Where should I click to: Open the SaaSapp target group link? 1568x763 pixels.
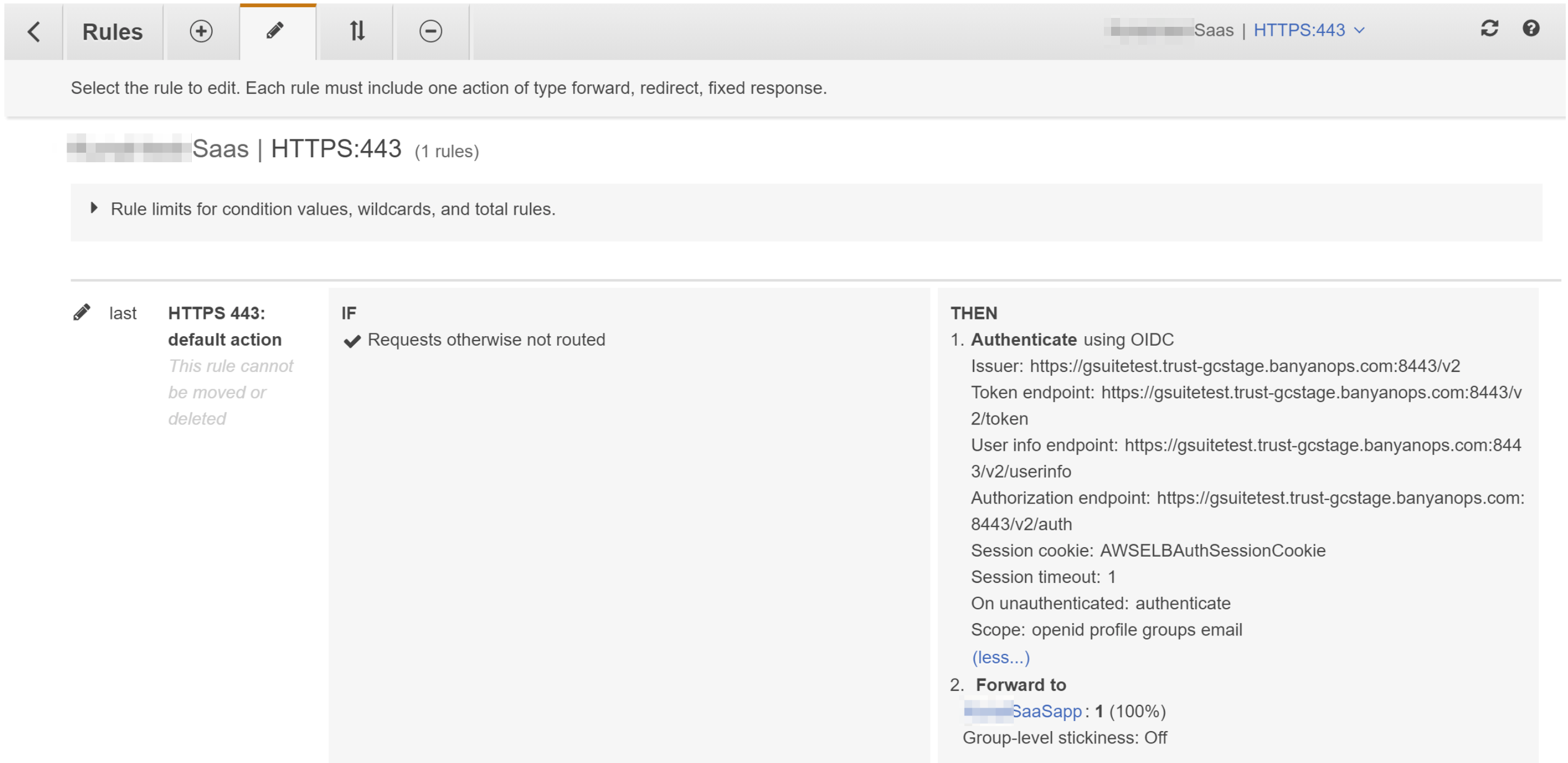[x=1046, y=710]
